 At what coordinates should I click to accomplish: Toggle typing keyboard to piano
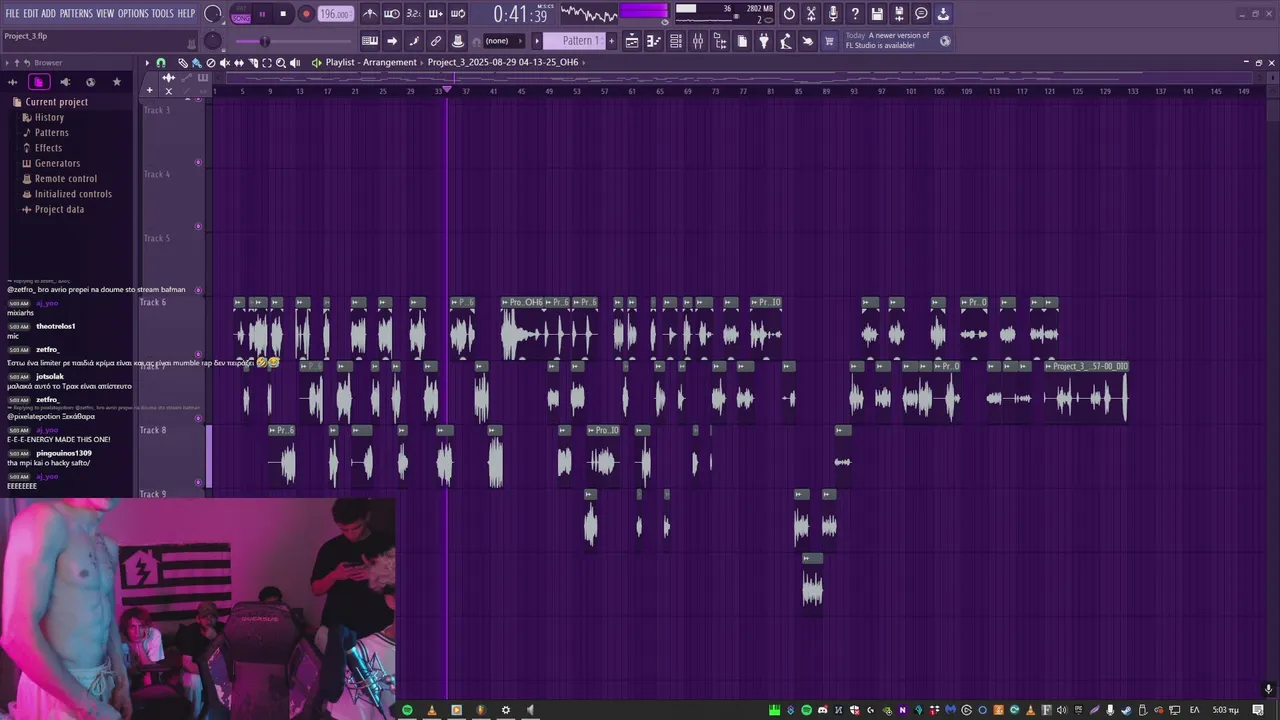(x=370, y=41)
